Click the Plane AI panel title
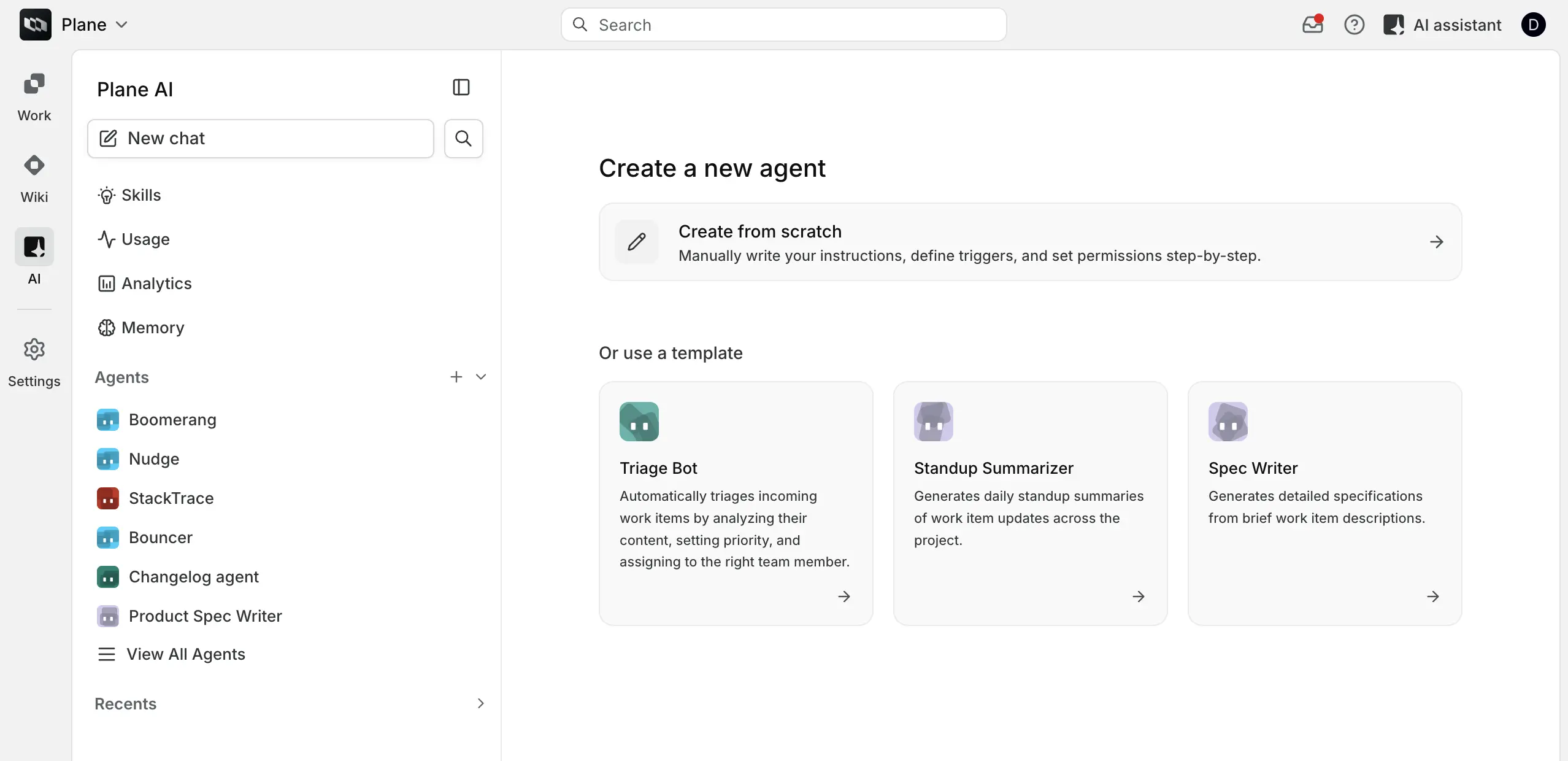 (135, 90)
